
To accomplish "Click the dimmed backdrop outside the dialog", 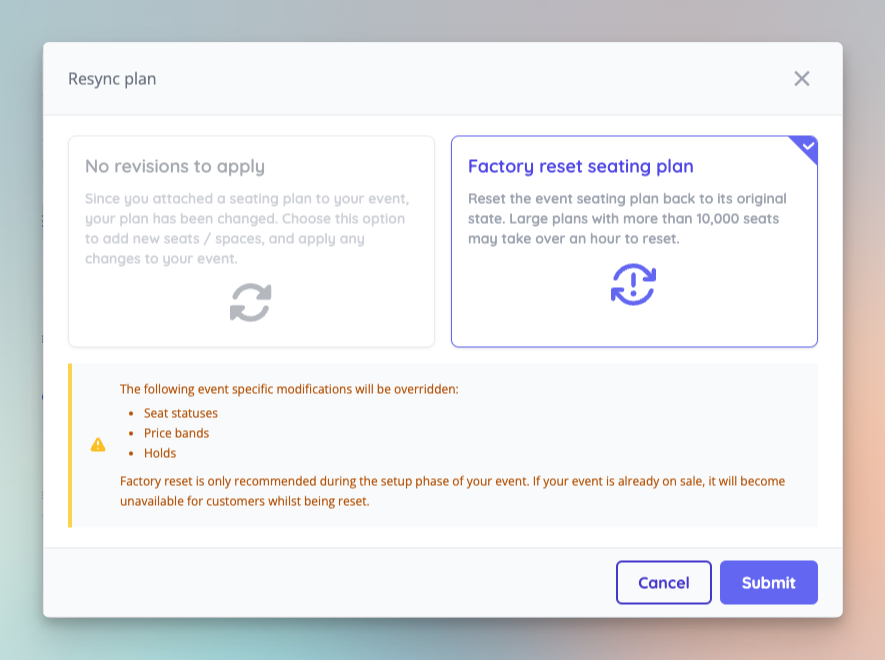I will pos(21,330).
